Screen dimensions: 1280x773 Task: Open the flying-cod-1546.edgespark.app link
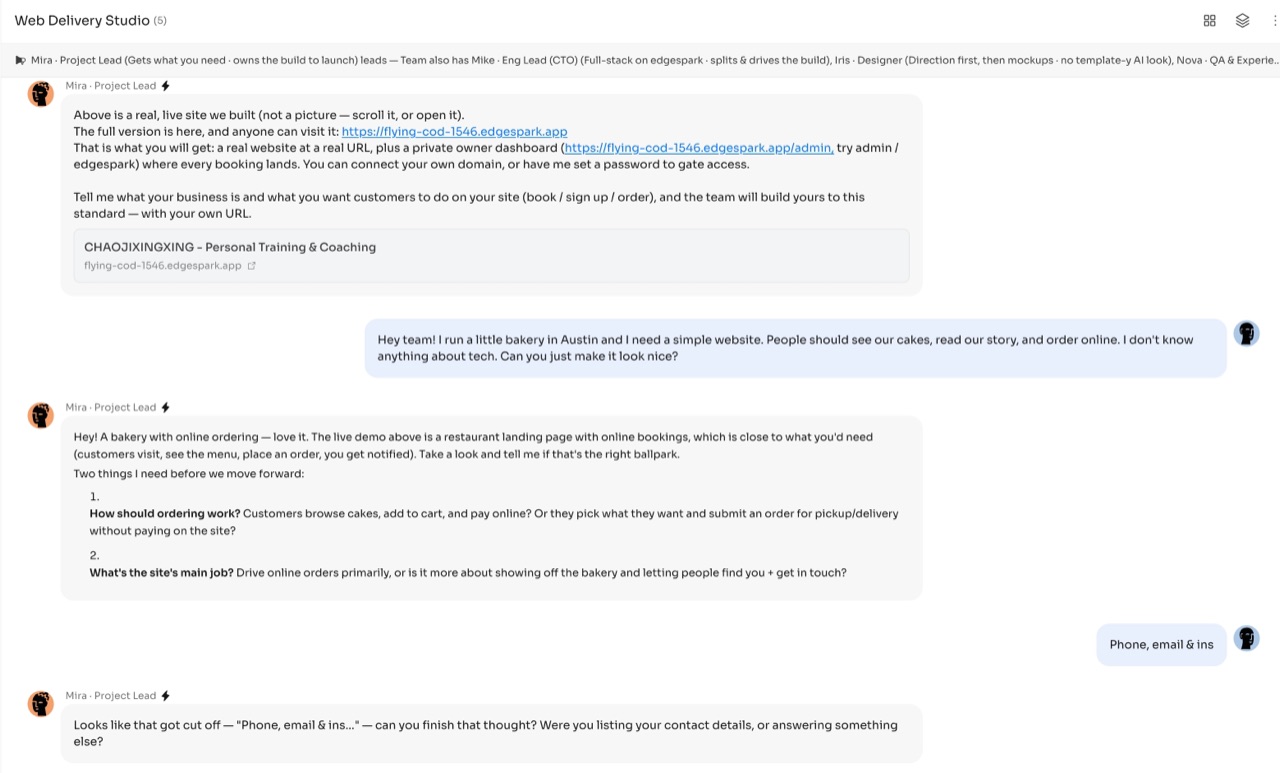pyautogui.click(x=455, y=131)
